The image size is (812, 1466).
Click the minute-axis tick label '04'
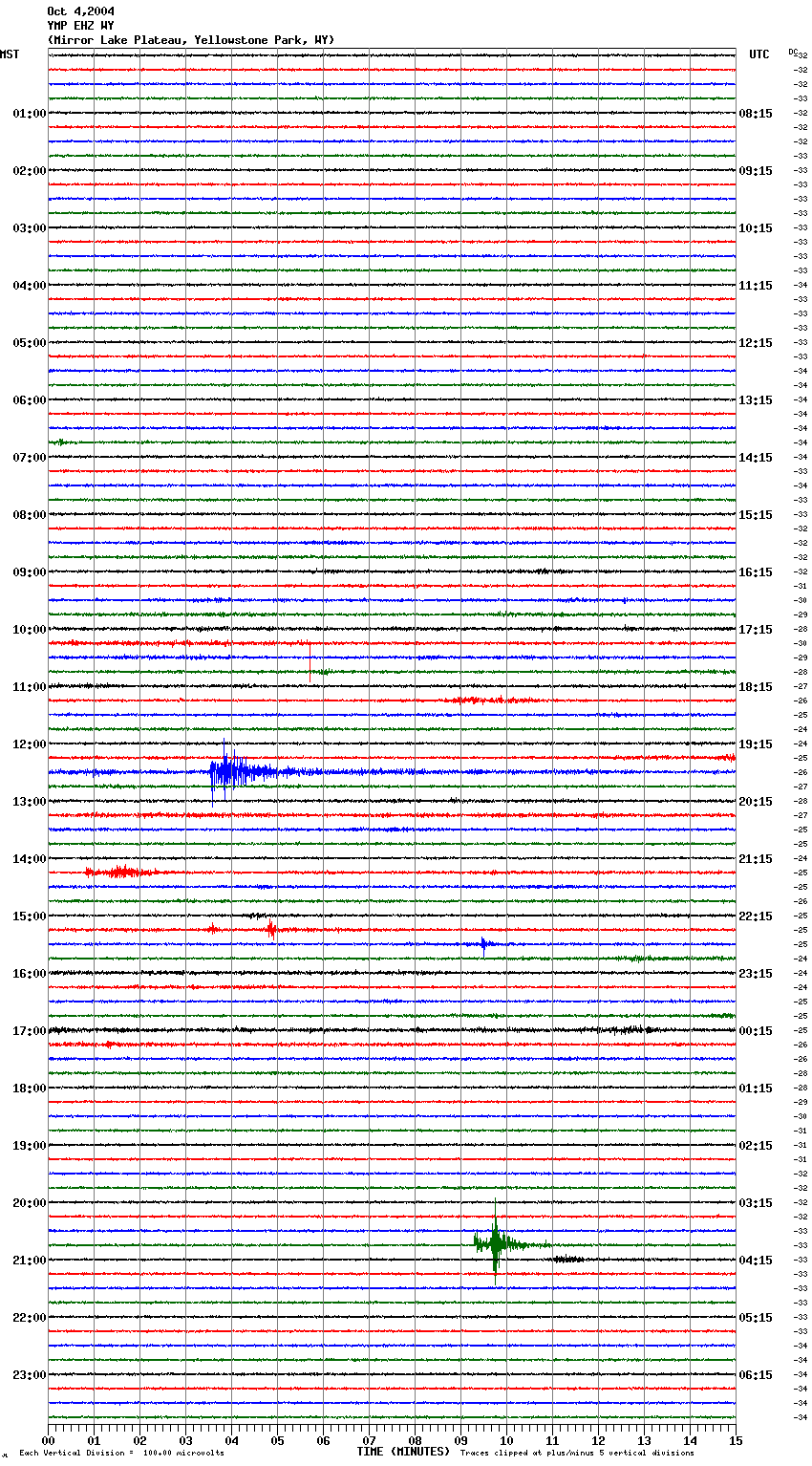click(x=231, y=1440)
